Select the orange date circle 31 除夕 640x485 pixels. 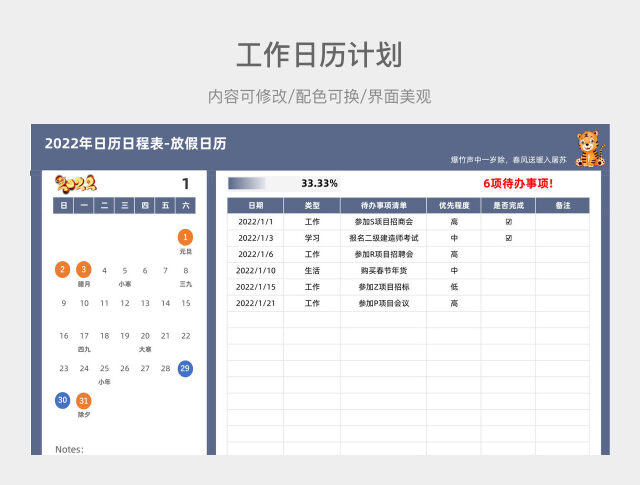pos(84,400)
